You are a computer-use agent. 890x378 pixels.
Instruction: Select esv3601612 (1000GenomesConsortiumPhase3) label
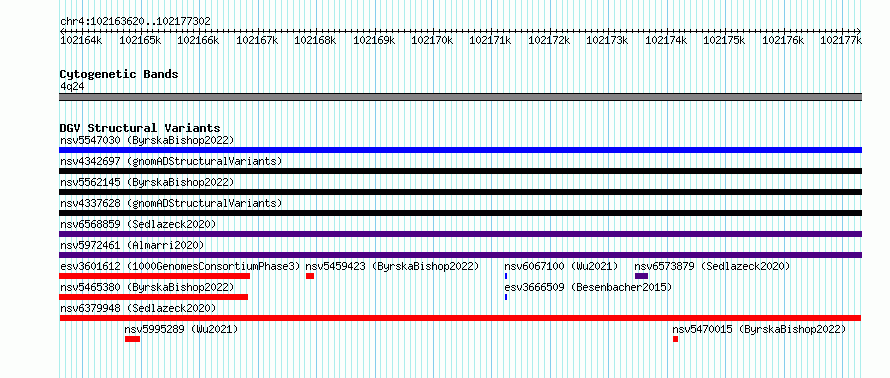pos(180,266)
